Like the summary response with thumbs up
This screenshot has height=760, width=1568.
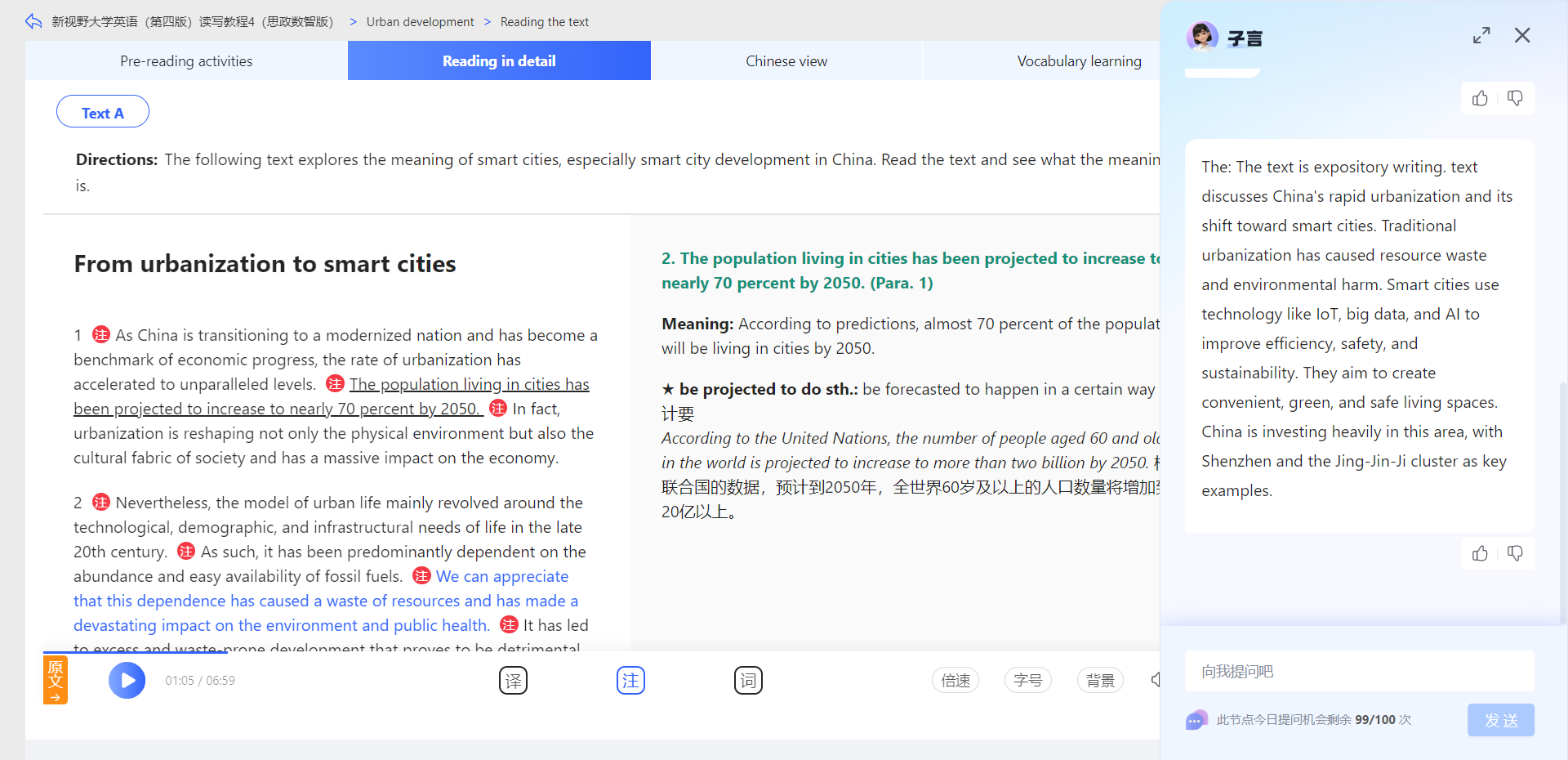1480,553
